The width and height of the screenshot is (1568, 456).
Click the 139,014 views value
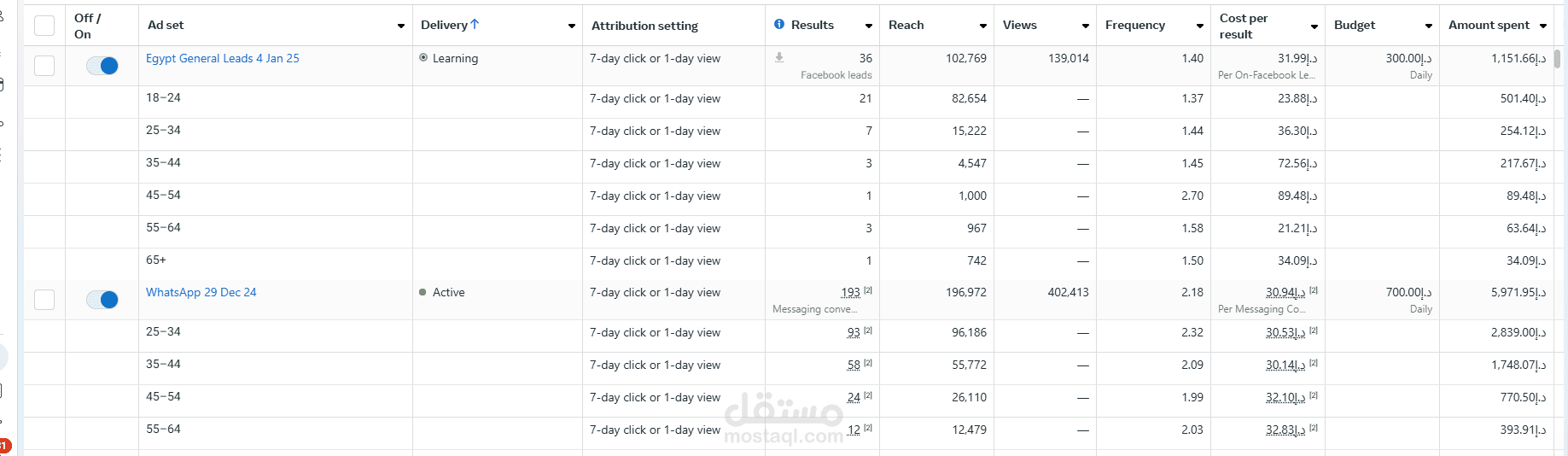[x=1069, y=58]
